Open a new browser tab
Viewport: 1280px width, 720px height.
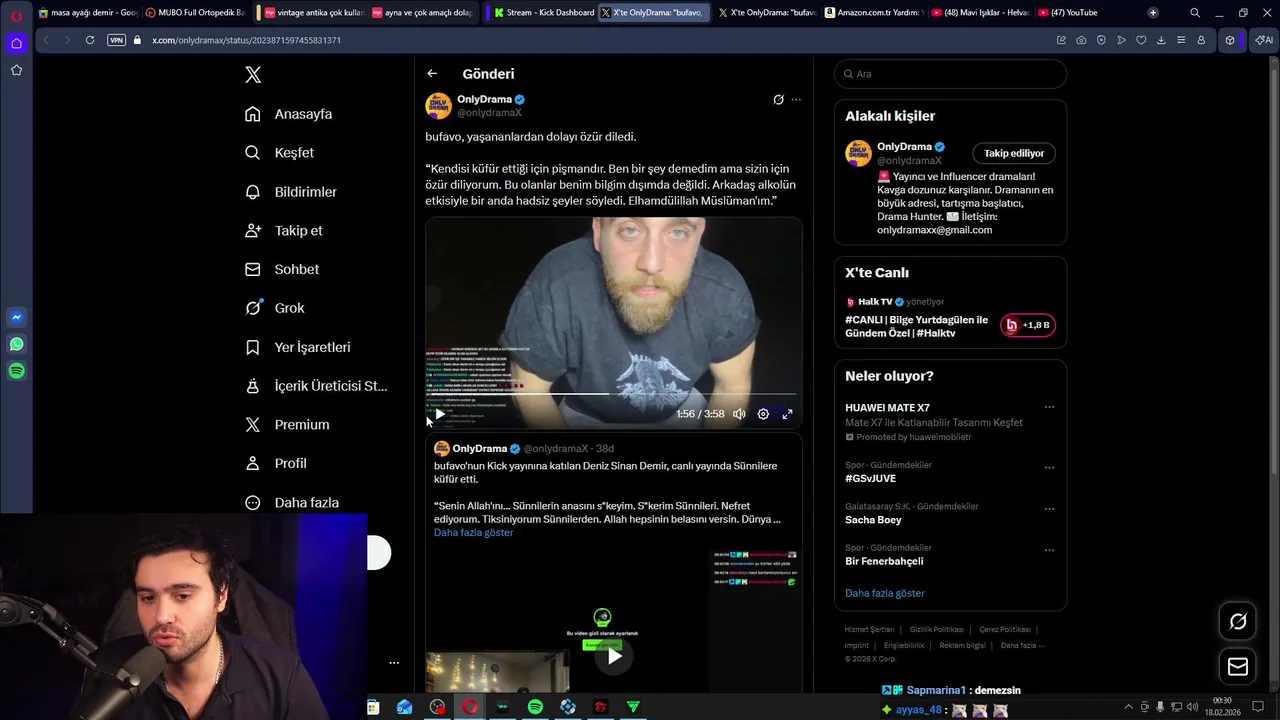click(x=1153, y=13)
